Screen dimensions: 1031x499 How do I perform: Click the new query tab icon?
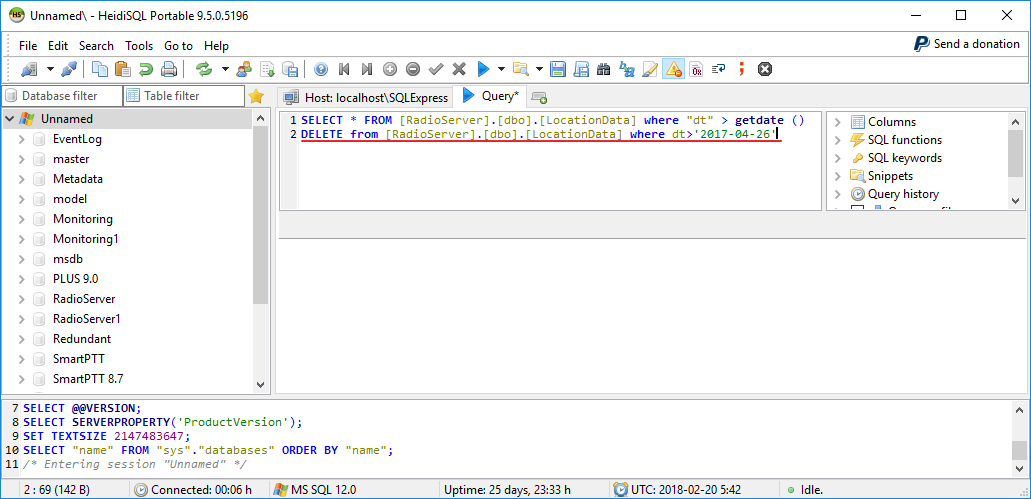point(539,98)
